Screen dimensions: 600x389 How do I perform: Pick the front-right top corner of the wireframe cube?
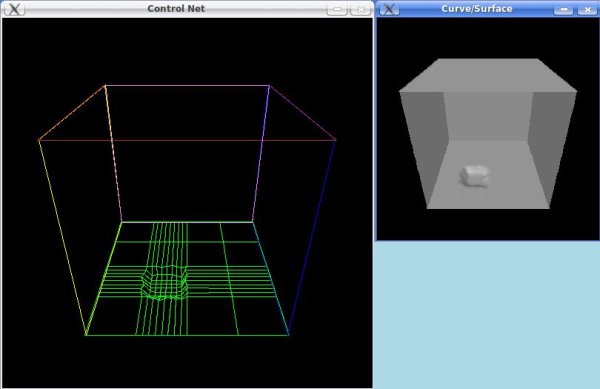pos(335,140)
